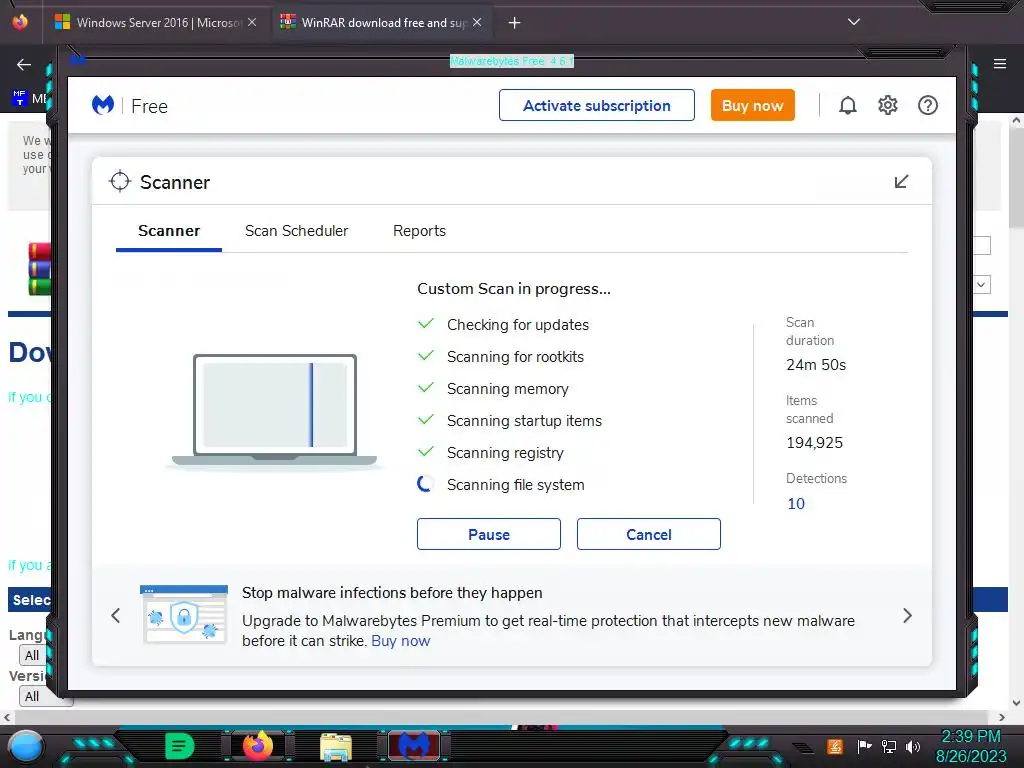Click the 'Scanning memory' row
1024x768 pixels.
point(493,389)
